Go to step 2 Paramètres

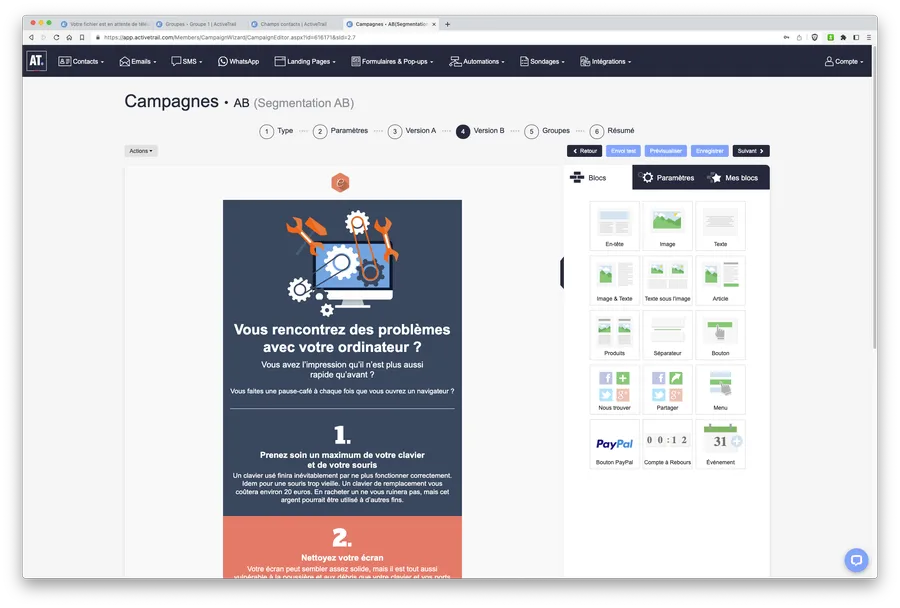tap(340, 131)
